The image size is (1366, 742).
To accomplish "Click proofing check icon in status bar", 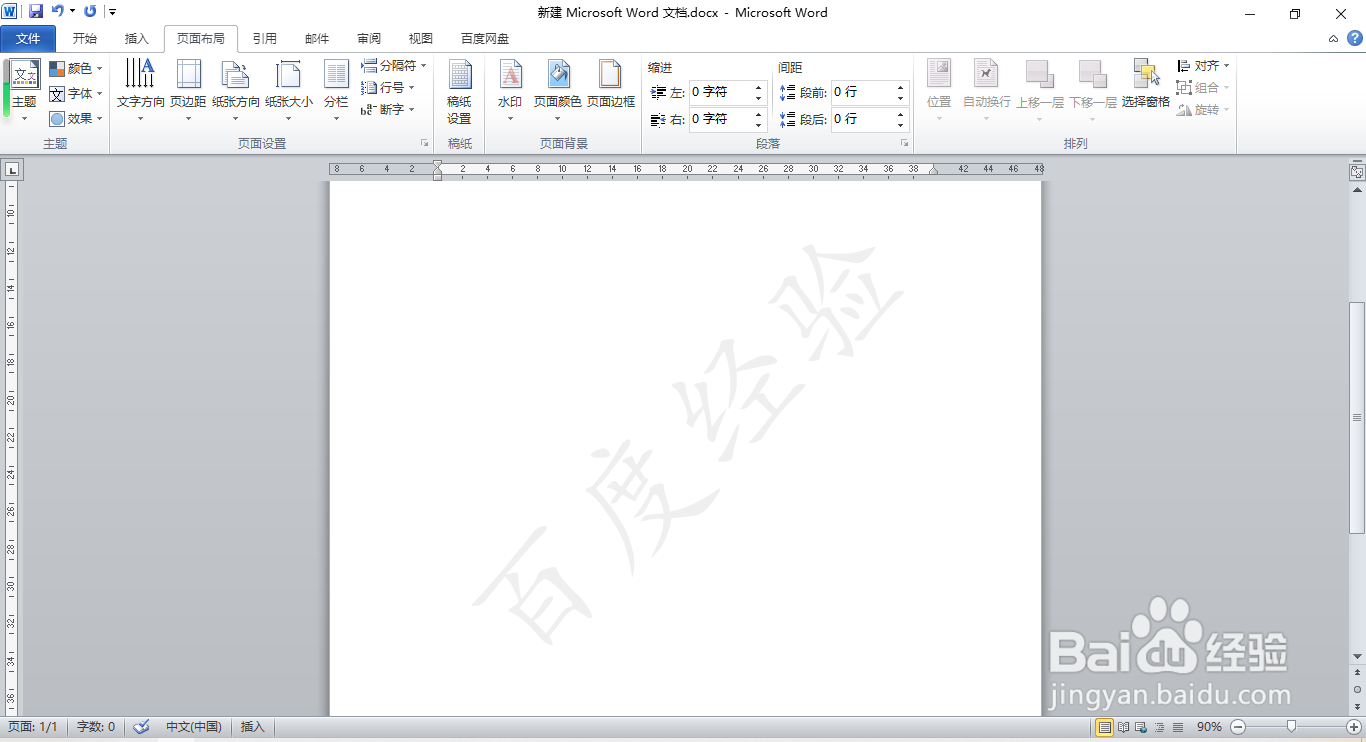I will (141, 727).
